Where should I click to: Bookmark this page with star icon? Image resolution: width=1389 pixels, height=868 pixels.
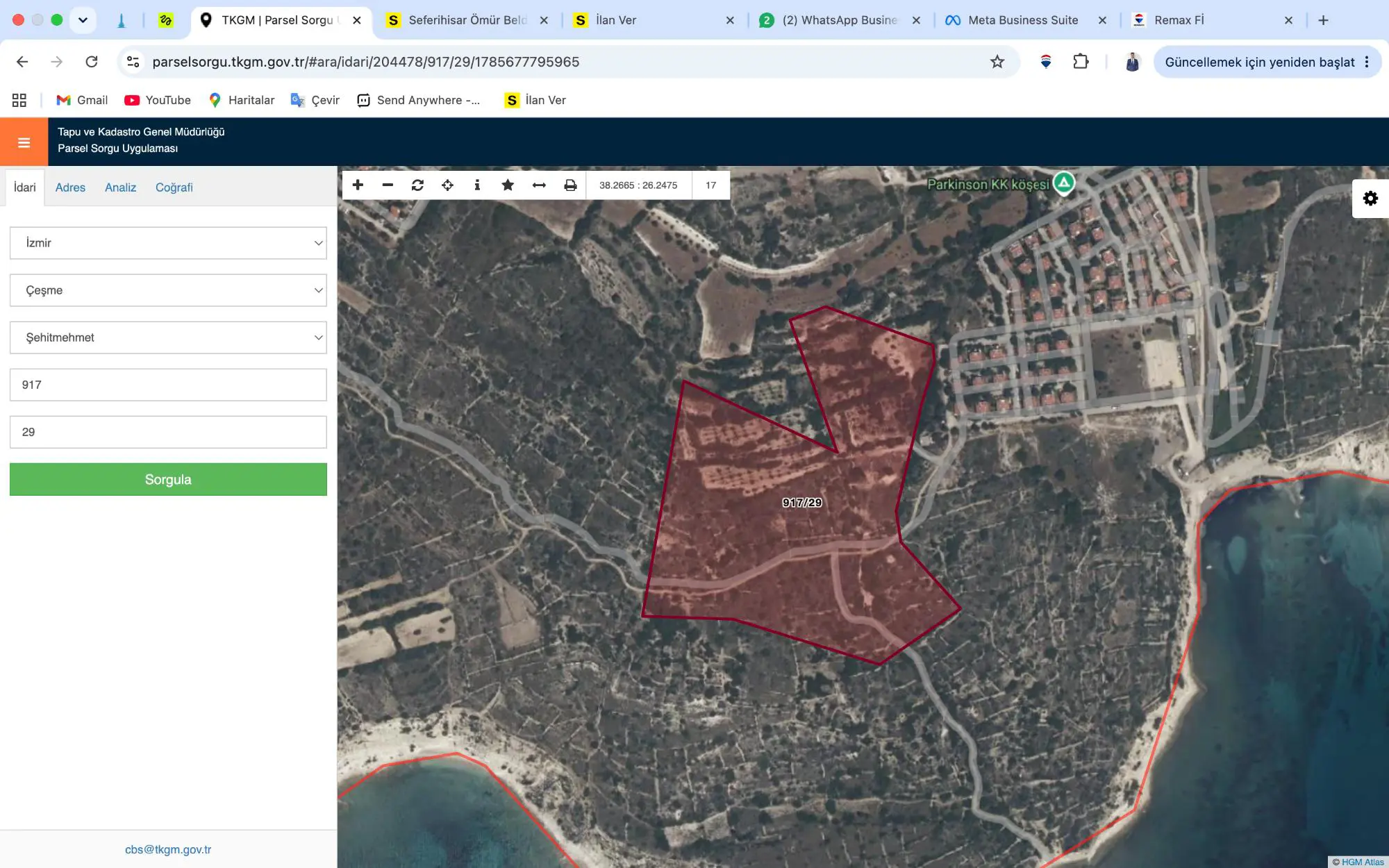(997, 62)
